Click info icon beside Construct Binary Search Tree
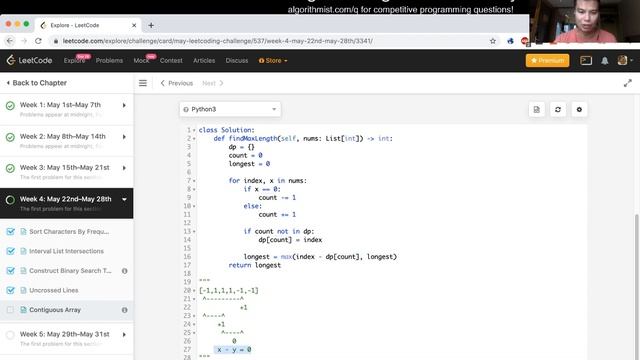This screenshot has width=640, height=360. pos(124,271)
